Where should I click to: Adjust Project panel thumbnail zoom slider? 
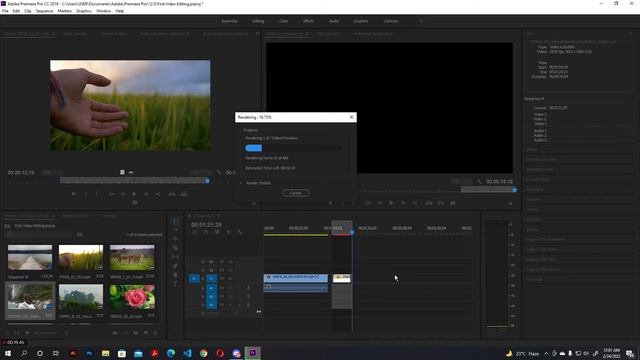(x=46, y=333)
